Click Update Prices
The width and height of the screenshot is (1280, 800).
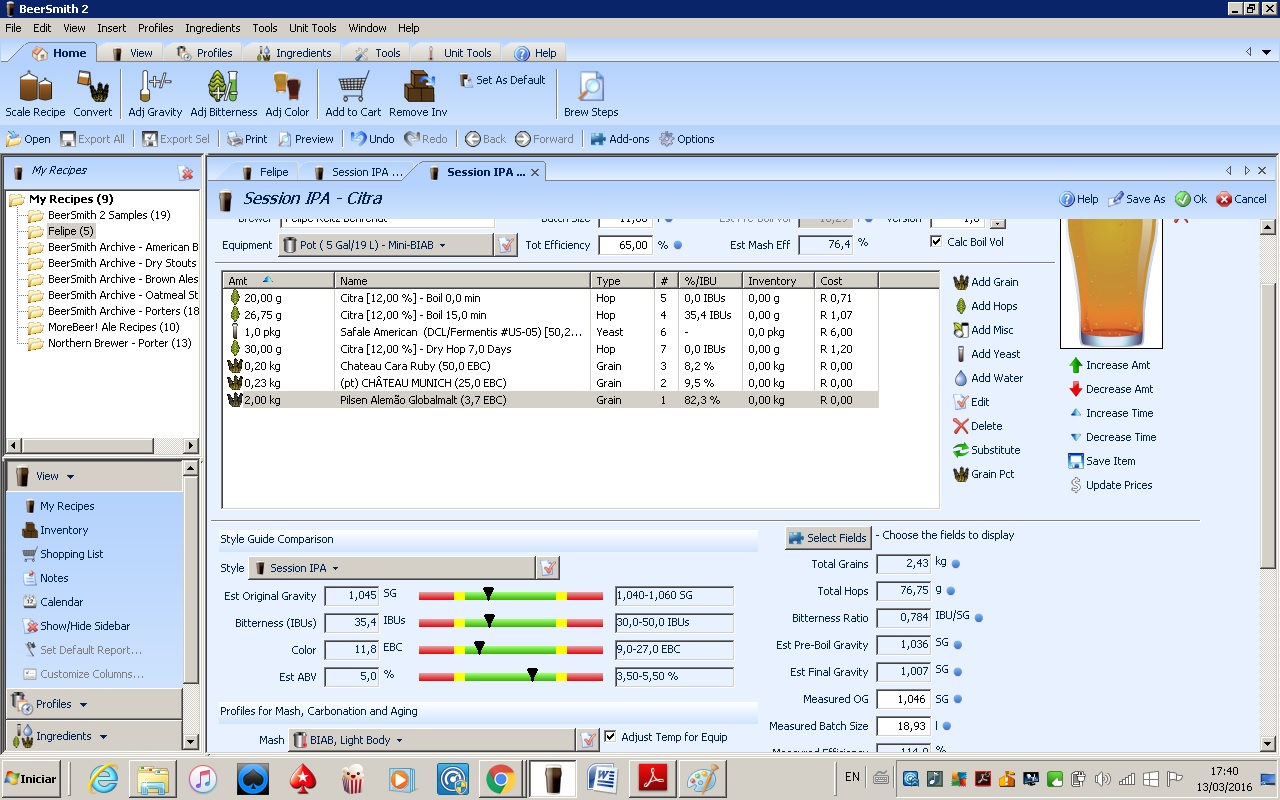tap(1110, 485)
